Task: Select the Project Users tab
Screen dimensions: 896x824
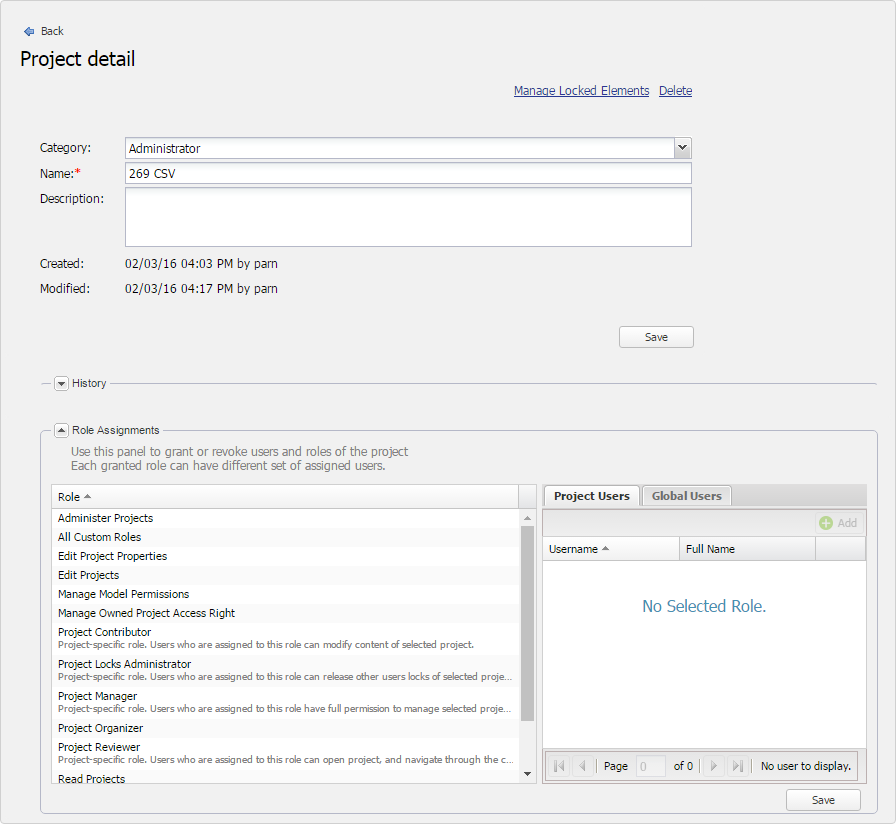Action: 591,496
